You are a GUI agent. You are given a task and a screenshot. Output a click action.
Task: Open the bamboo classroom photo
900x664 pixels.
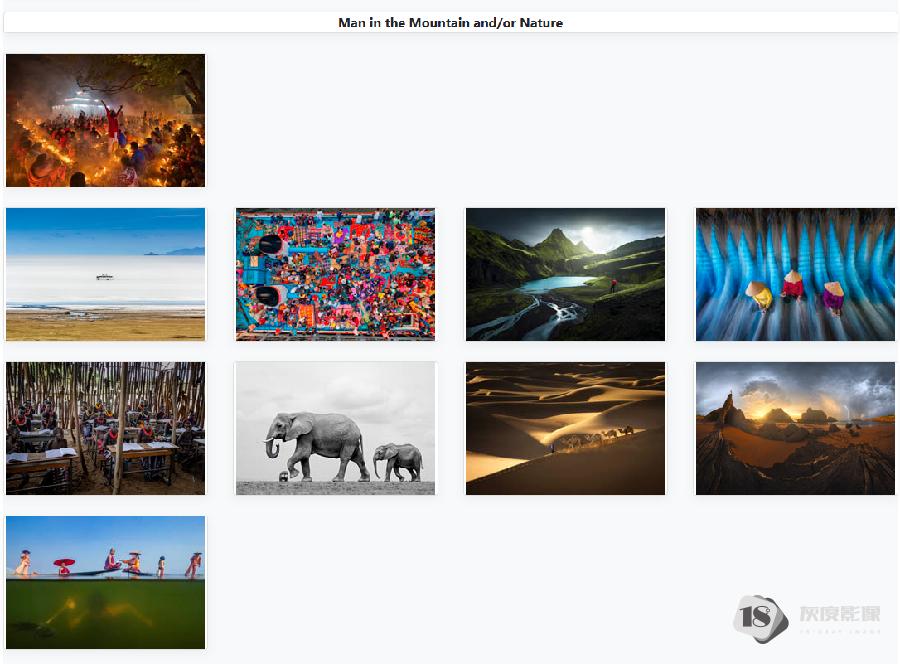(x=105, y=428)
